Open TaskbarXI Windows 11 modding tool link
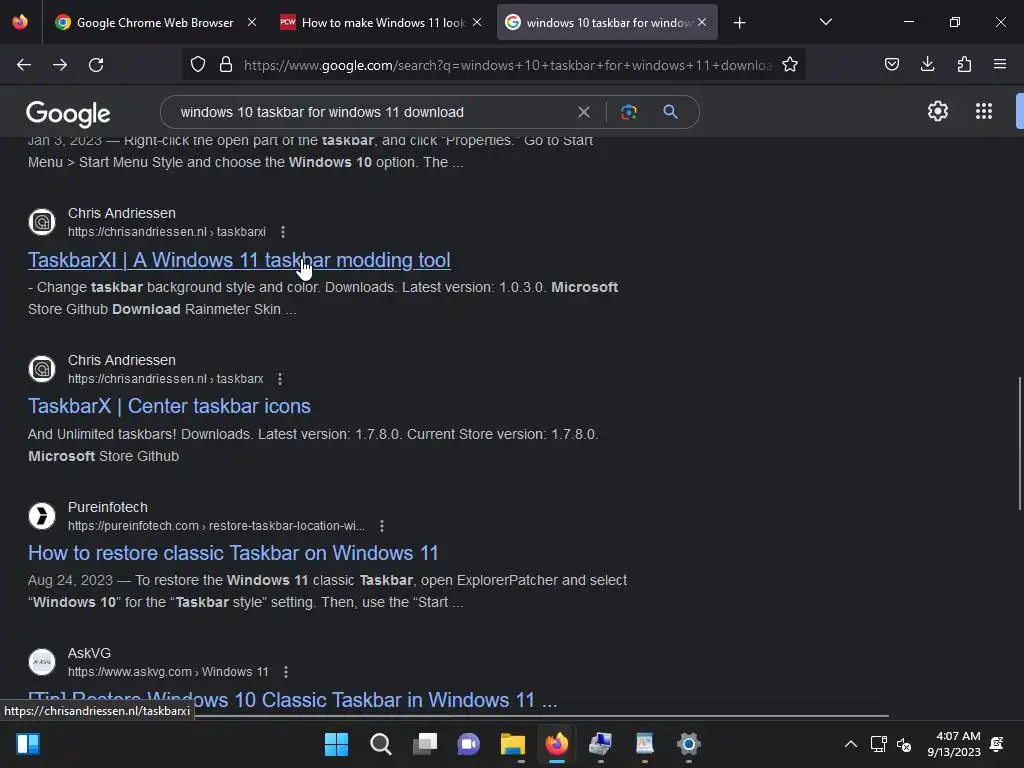The height and width of the screenshot is (768, 1024). tap(239, 260)
